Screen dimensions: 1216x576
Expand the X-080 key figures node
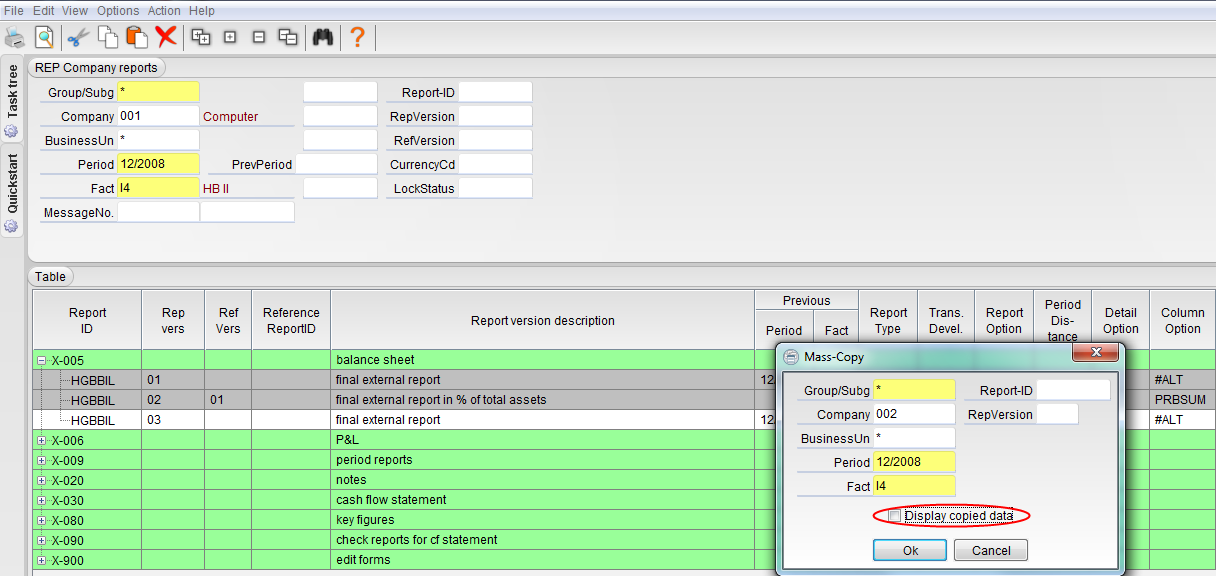(x=42, y=520)
